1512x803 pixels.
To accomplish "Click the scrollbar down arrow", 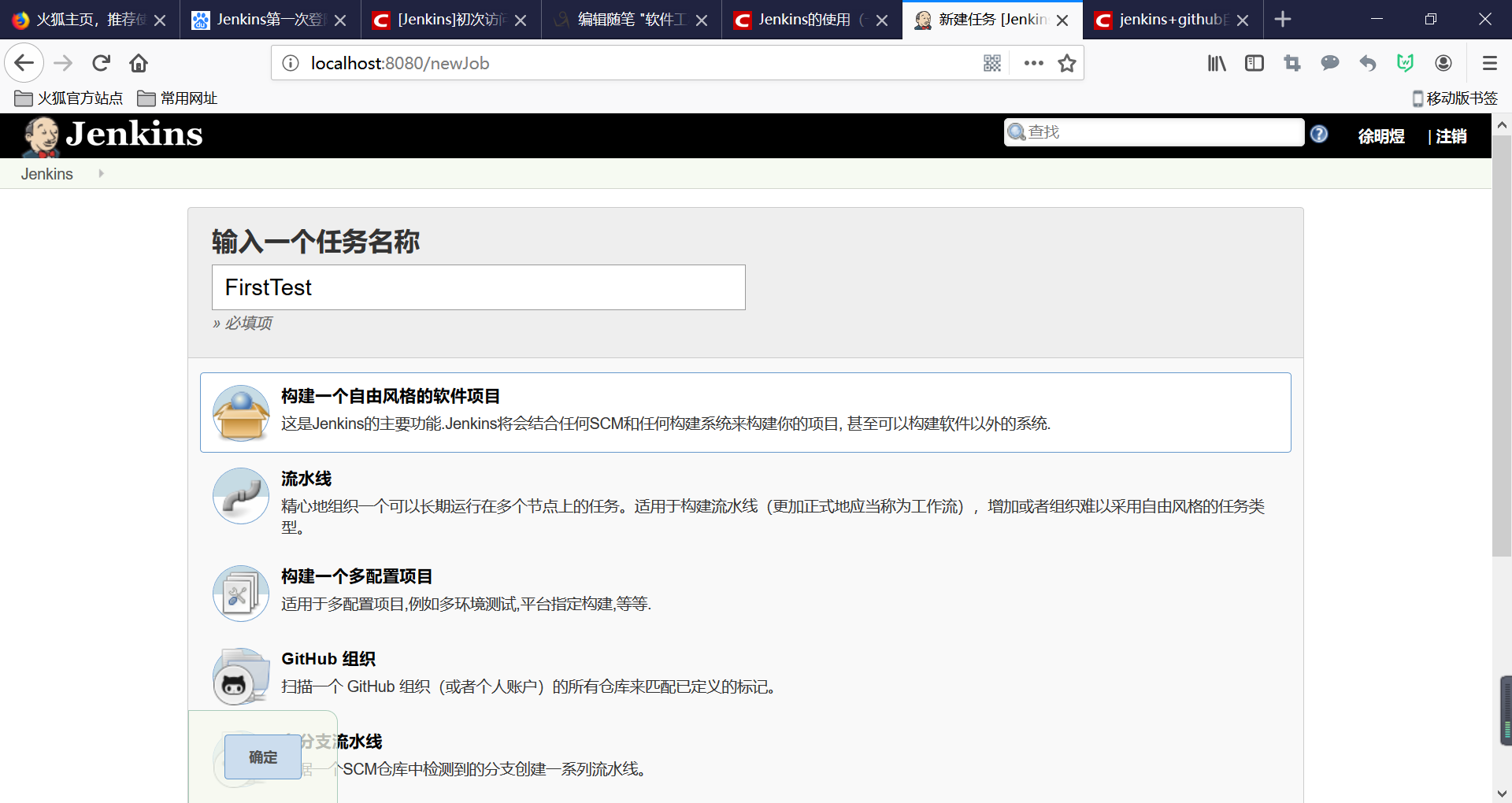I will tap(1502, 793).
